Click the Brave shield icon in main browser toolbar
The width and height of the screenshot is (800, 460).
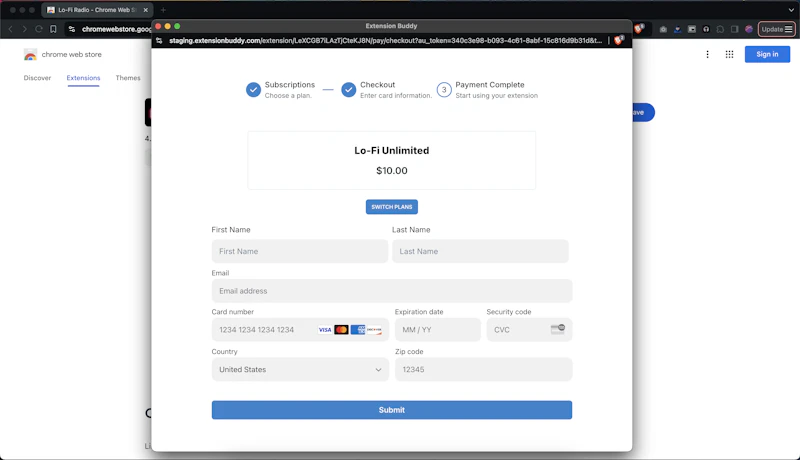639,29
